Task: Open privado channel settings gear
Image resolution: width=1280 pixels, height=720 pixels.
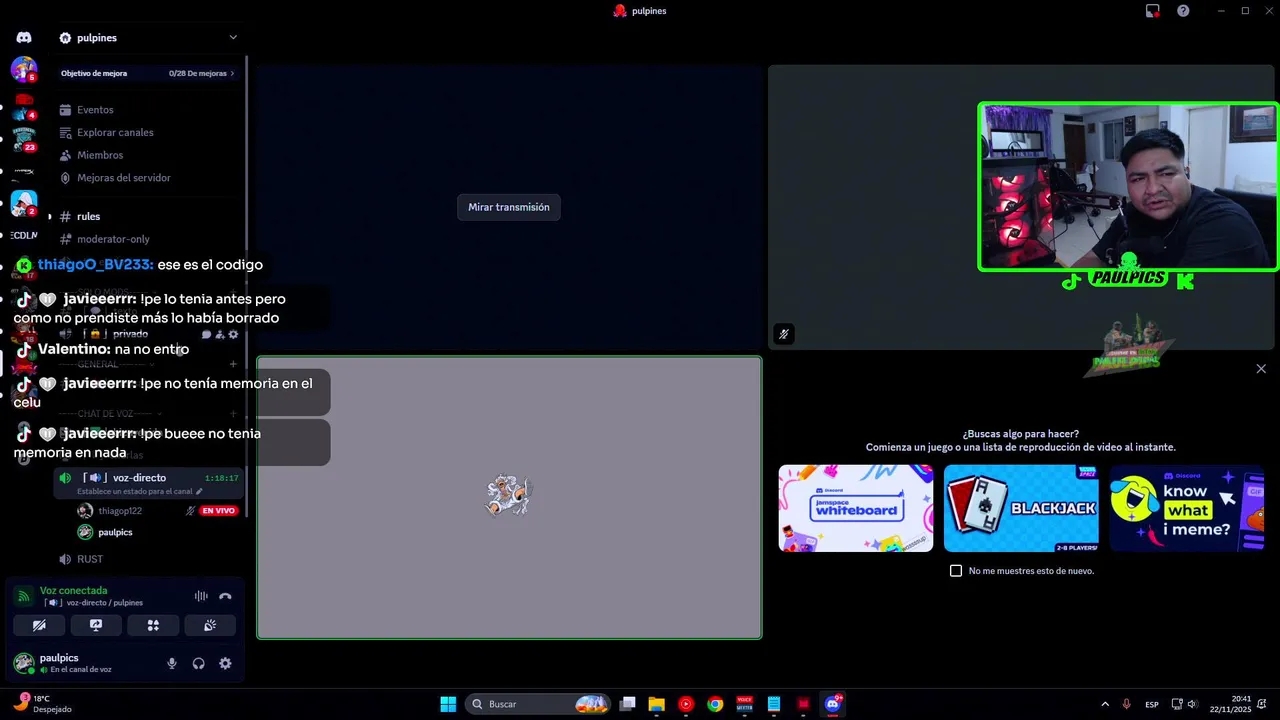Action: pyautogui.click(x=234, y=335)
